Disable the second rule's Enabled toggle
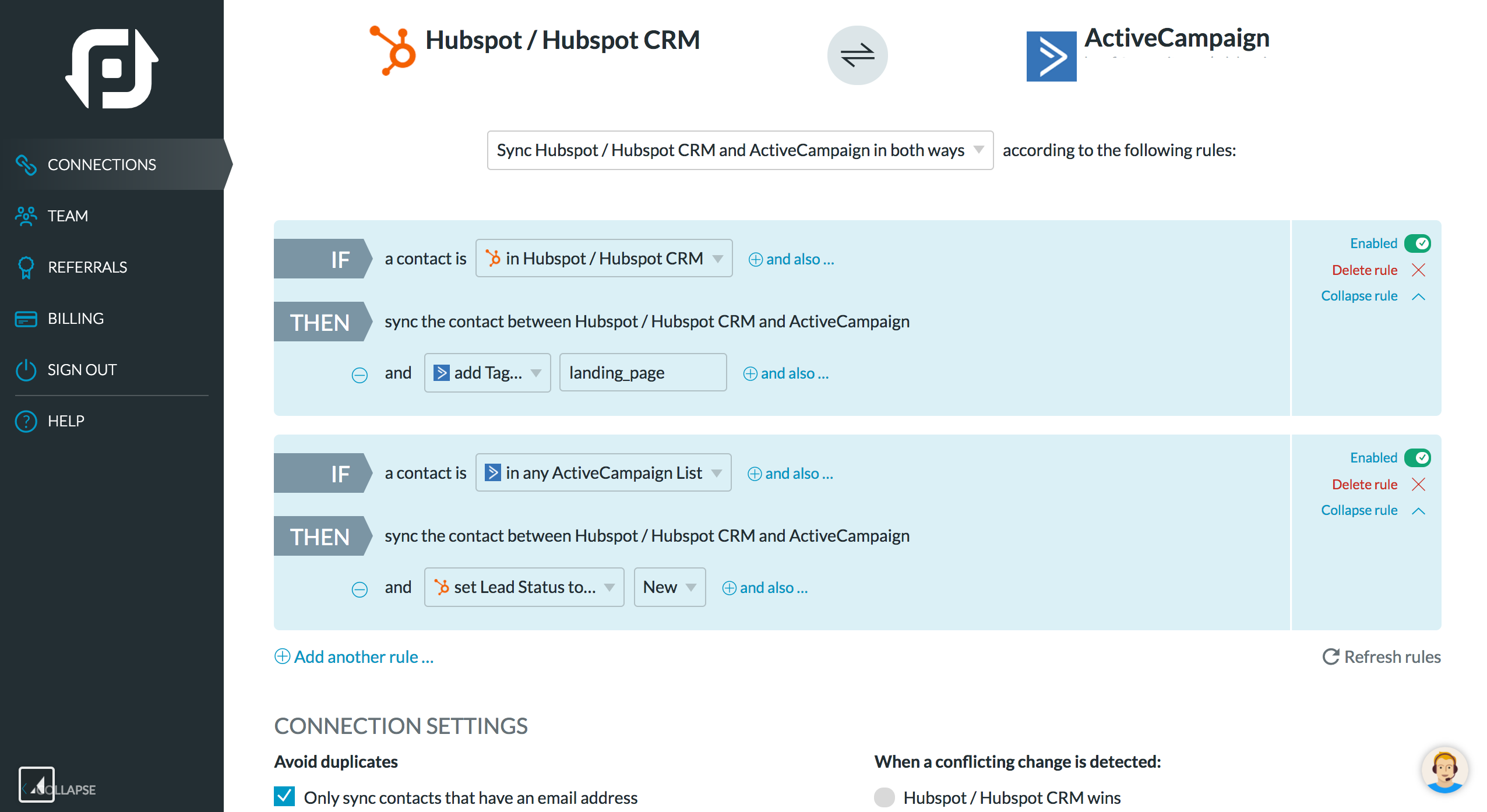 click(x=1417, y=458)
